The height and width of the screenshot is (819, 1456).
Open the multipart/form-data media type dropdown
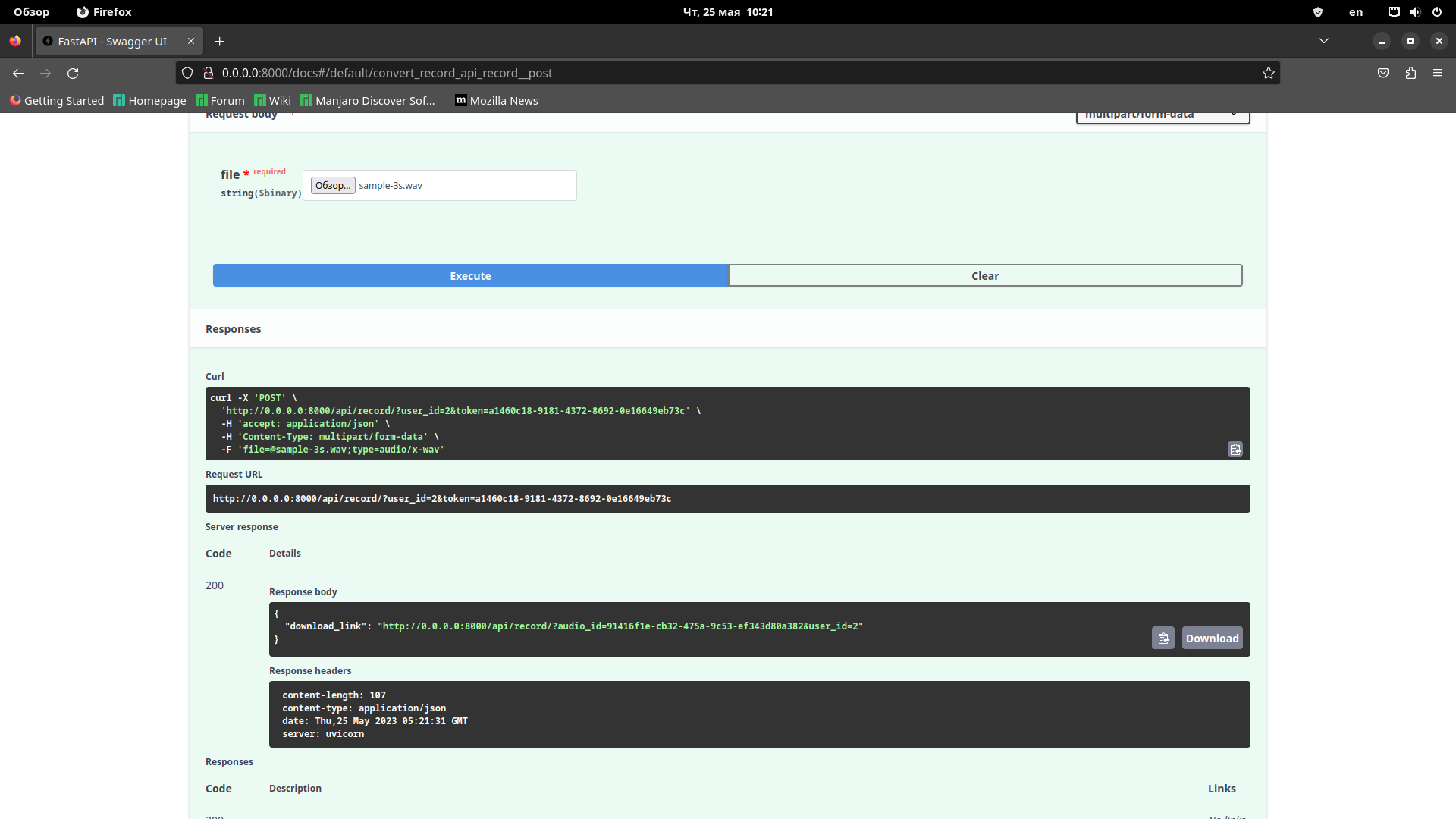(1163, 114)
